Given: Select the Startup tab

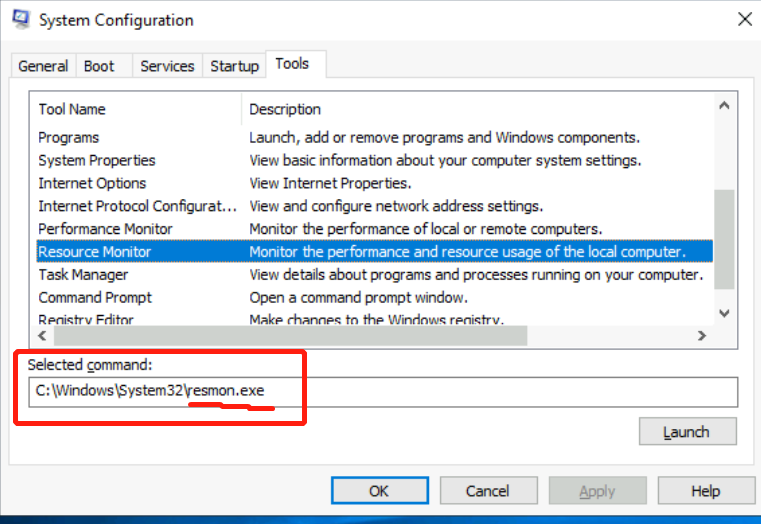Looking at the screenshot, I should (x=234, y=66).
